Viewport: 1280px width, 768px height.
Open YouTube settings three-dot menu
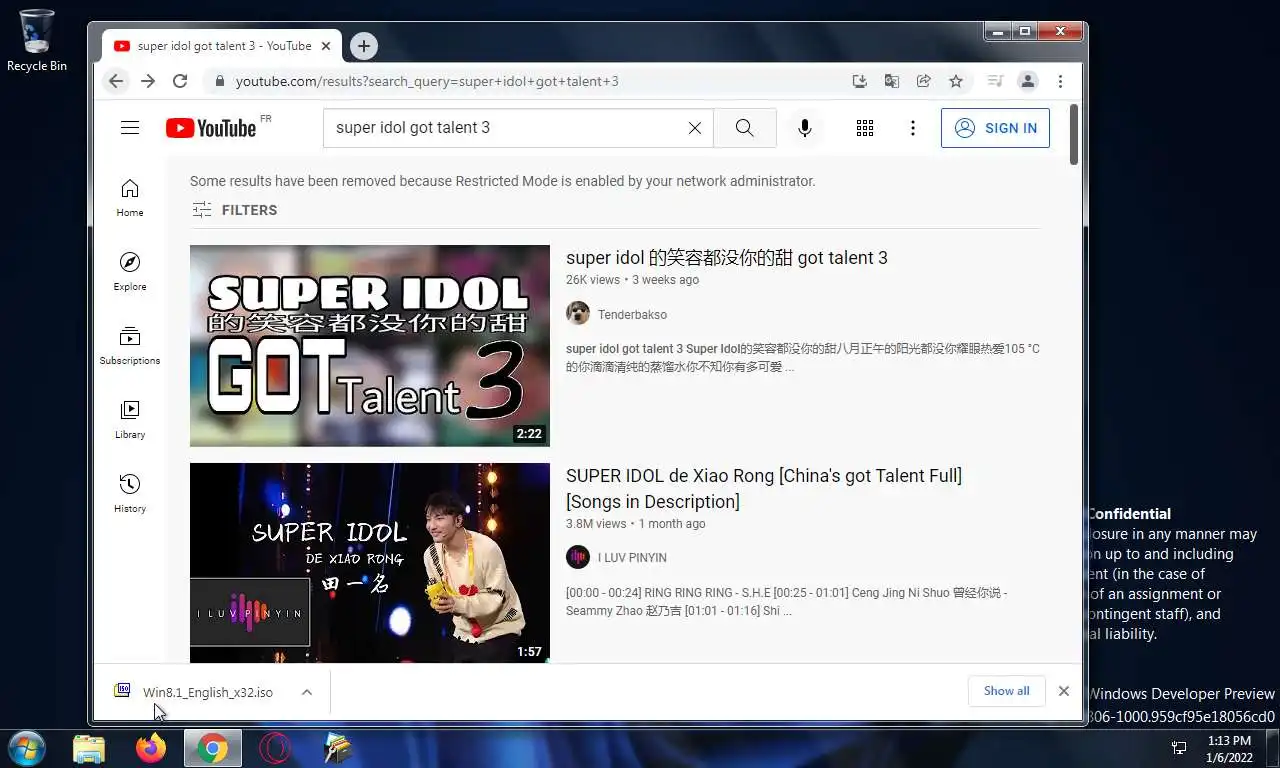[913, 128]
